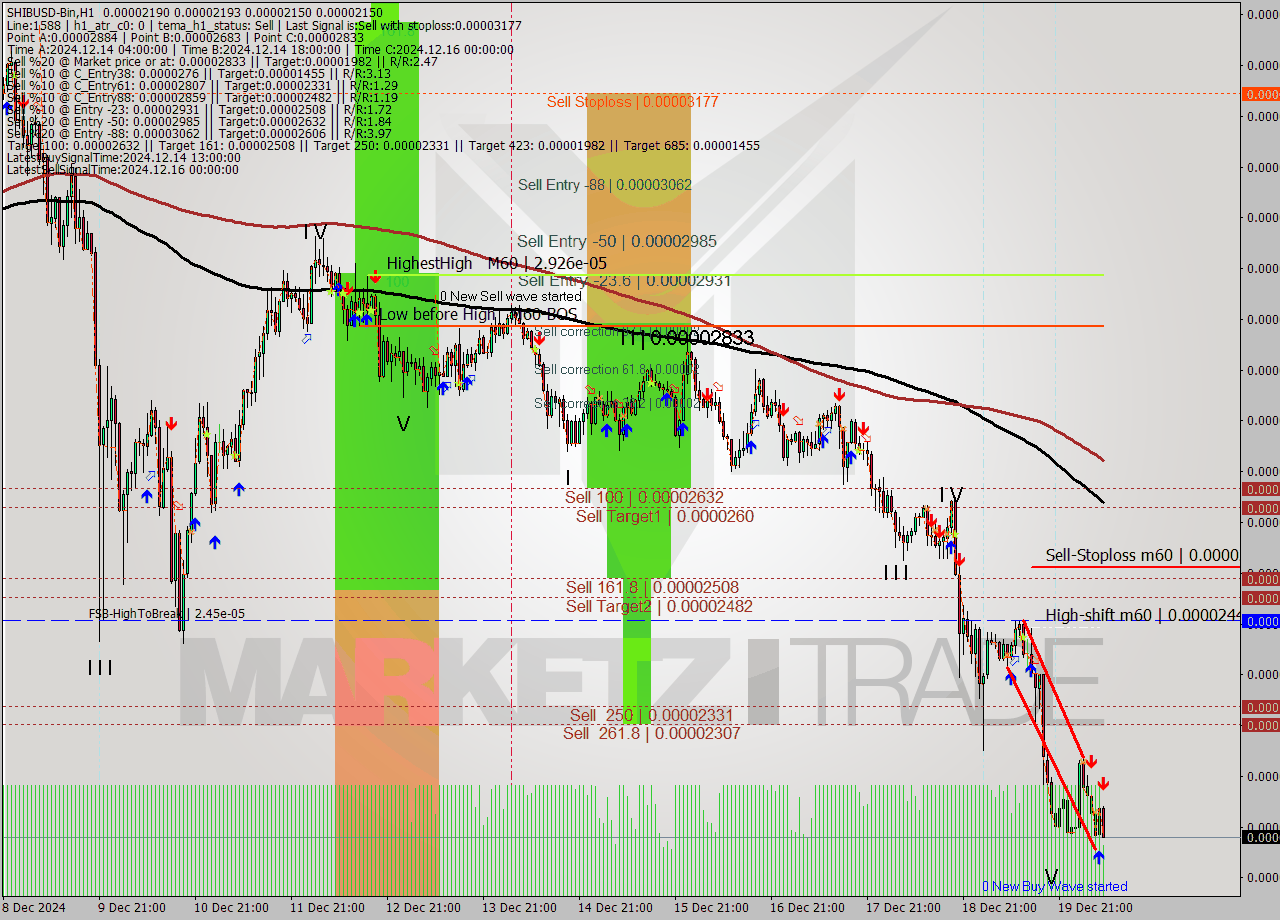Click the '0 New Buy Wave started' text

(1055, 886)
